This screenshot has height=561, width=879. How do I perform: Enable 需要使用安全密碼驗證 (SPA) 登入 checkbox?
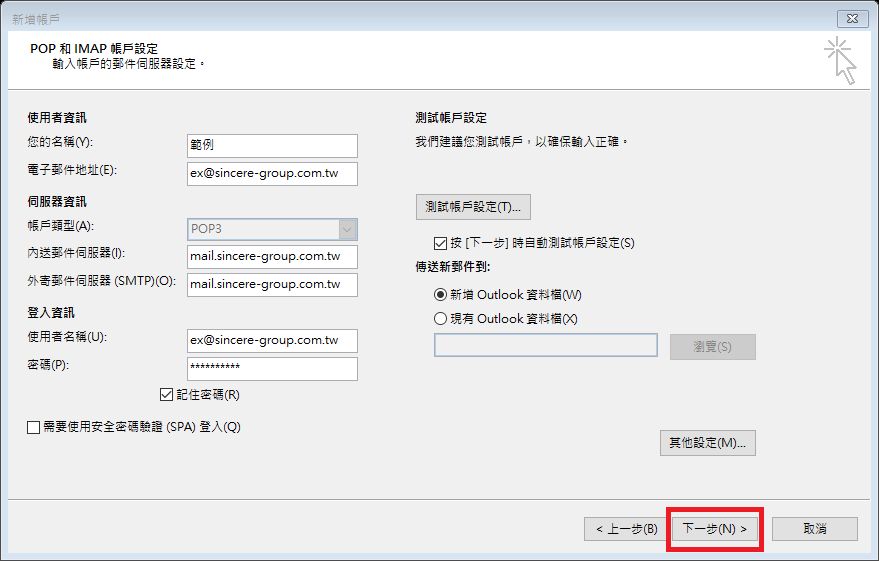(x=34, y=428)
